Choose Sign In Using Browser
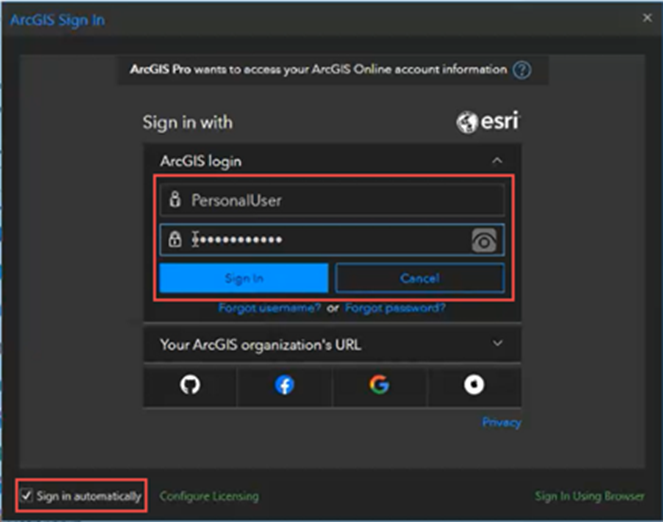 pyautogui.click(x=589, y=496)
